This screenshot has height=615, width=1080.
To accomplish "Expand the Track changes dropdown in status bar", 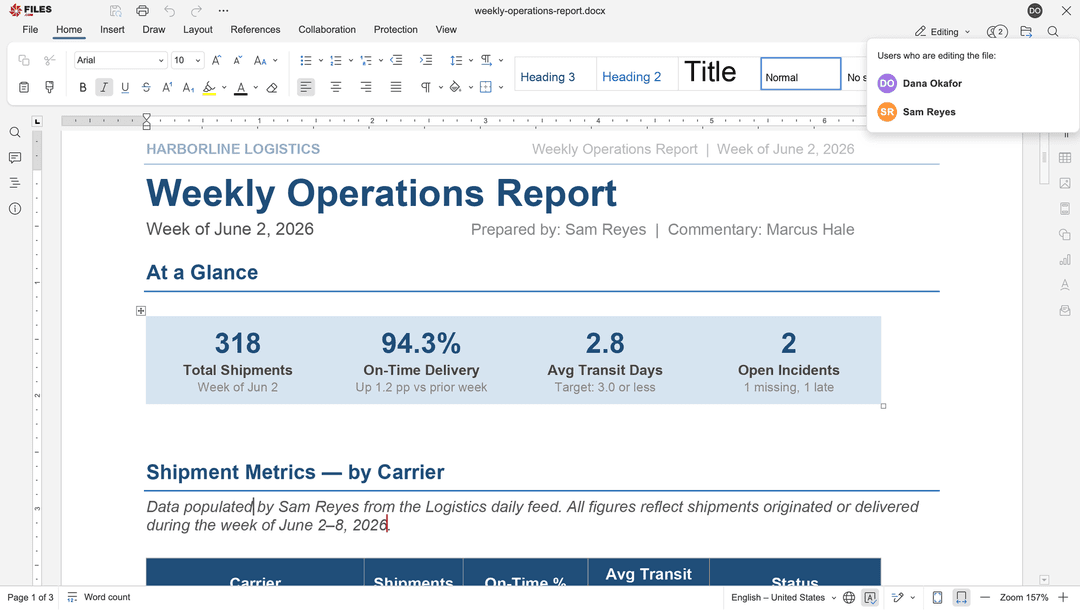I will click(913, 598).
